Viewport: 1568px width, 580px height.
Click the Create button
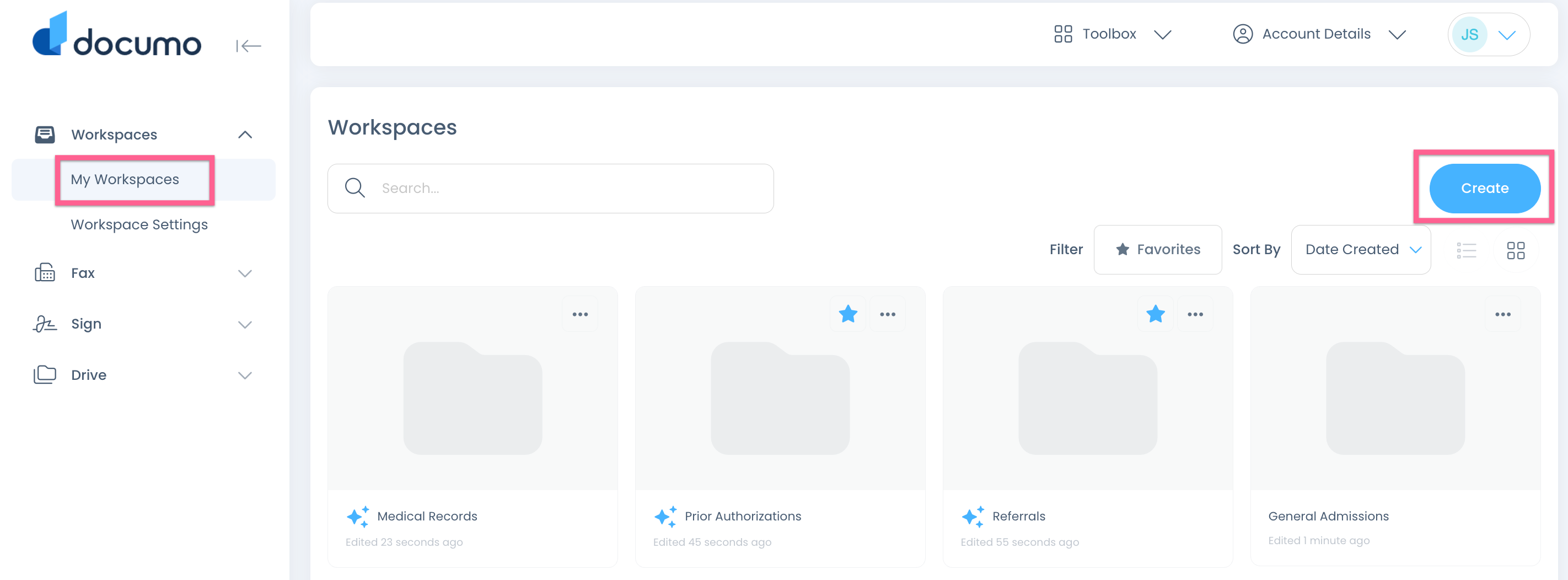tap(1484, 188)
